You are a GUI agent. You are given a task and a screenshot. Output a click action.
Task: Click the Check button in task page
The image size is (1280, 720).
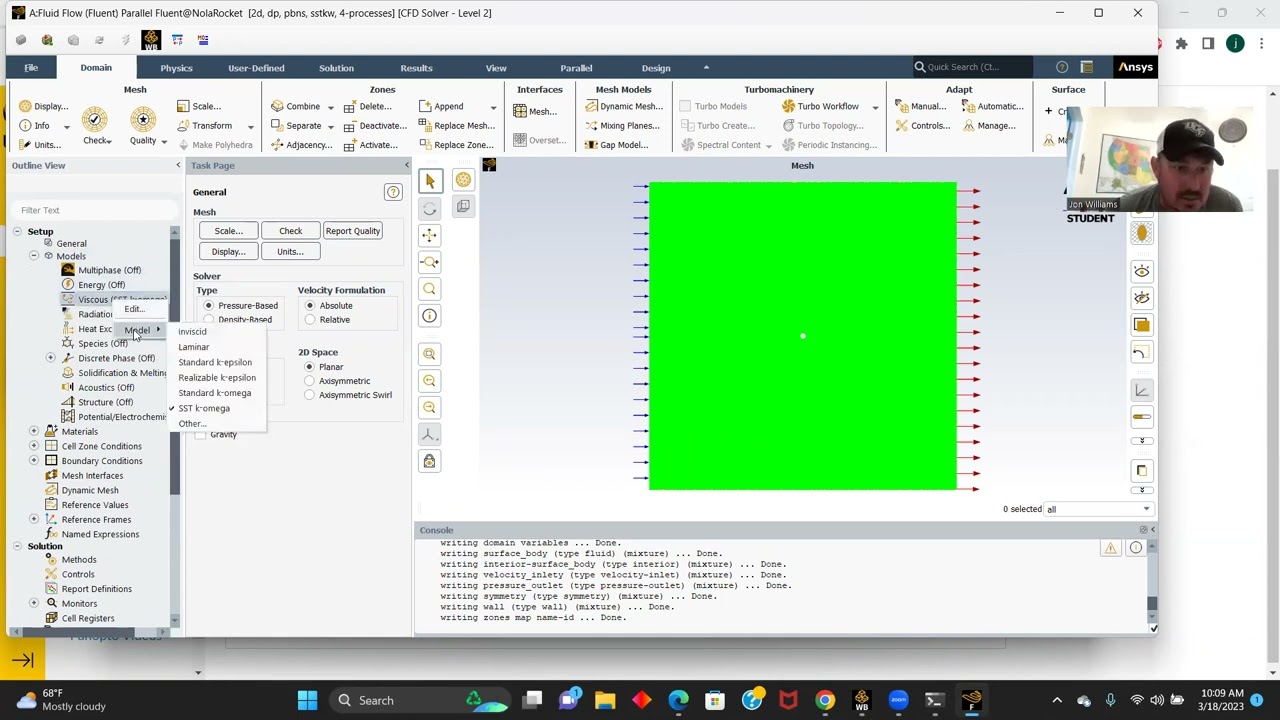point(290,231)
